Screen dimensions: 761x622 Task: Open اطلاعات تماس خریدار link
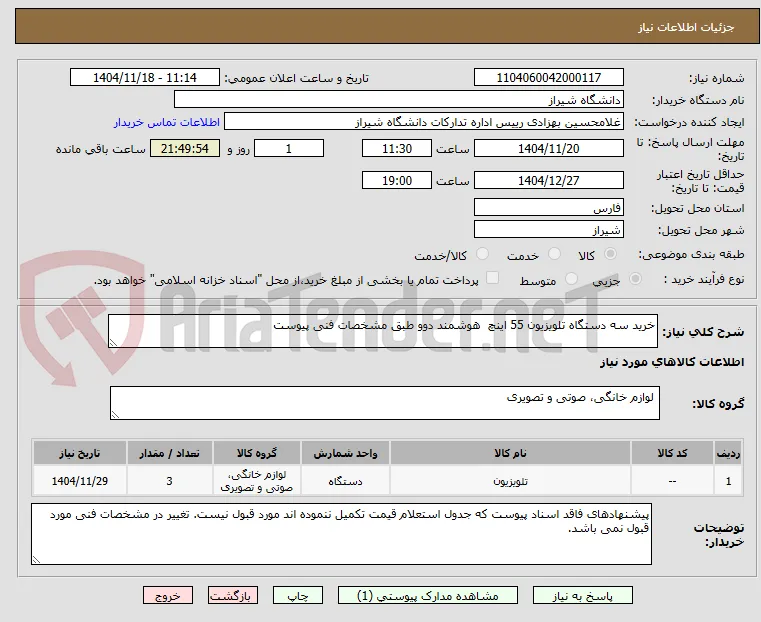pyautogui.click(x=167, y=122)
